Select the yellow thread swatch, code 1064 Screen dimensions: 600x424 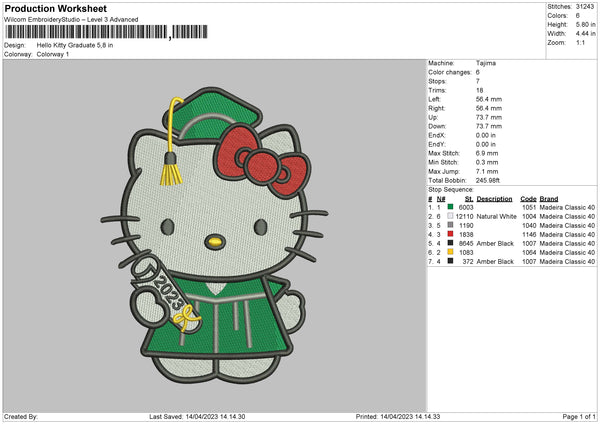click(451, 252)
